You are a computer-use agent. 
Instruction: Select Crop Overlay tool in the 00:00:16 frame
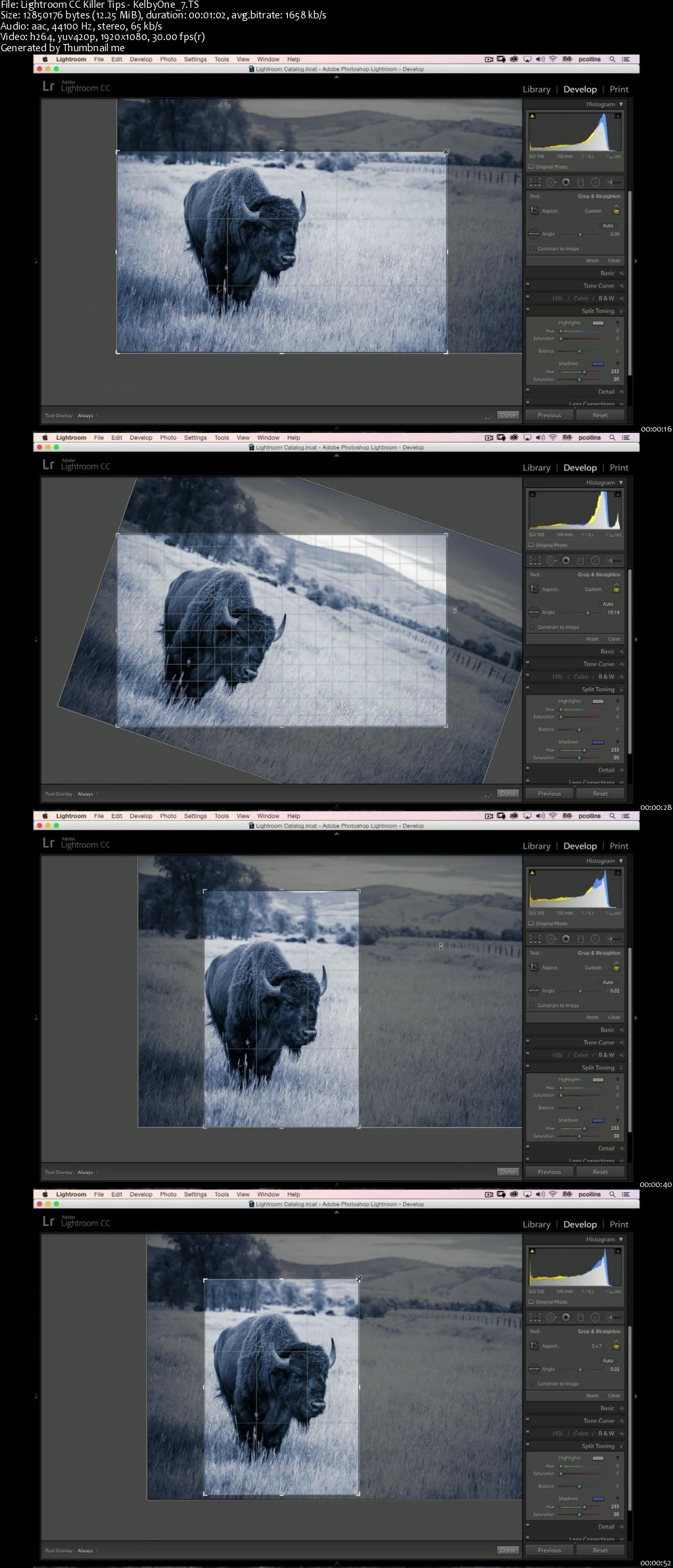(x=536, y=182)
